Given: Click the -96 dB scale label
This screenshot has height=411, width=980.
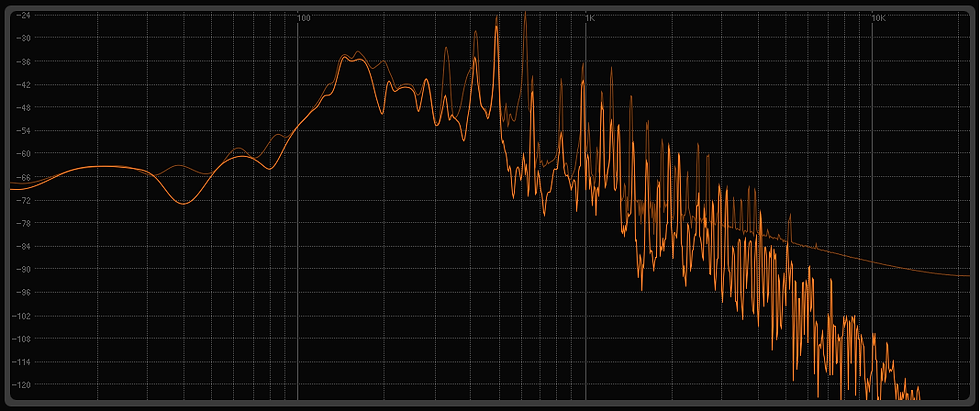Looking at the screenshot, I should click(x=25, y=292).
